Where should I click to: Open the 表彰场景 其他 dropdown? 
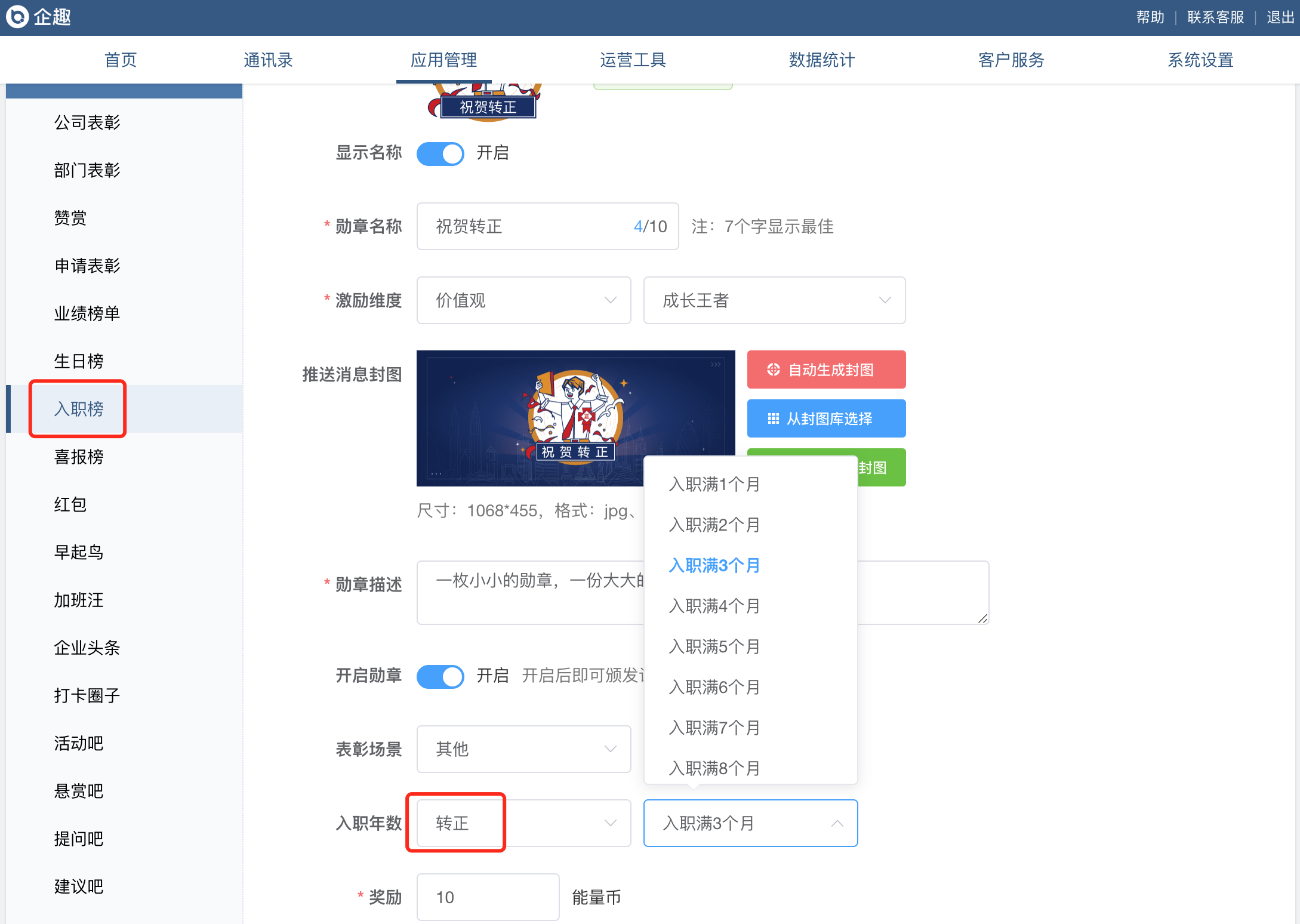[523, 749]
